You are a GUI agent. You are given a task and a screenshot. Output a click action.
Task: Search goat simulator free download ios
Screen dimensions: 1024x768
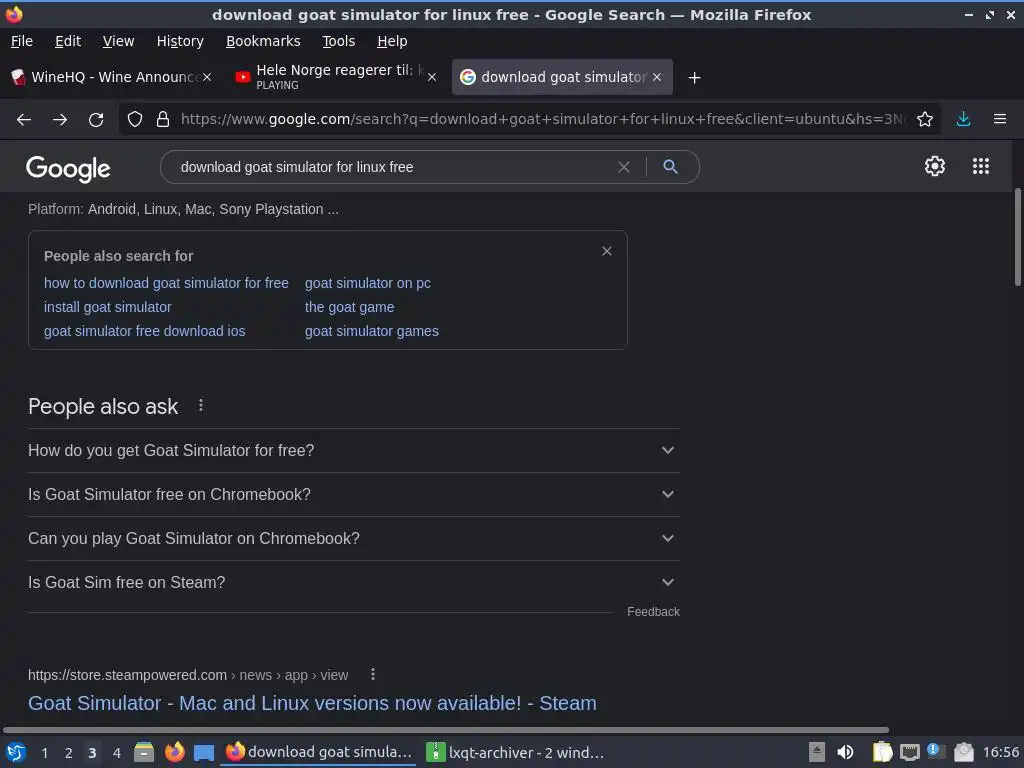[x=144, y=331]
